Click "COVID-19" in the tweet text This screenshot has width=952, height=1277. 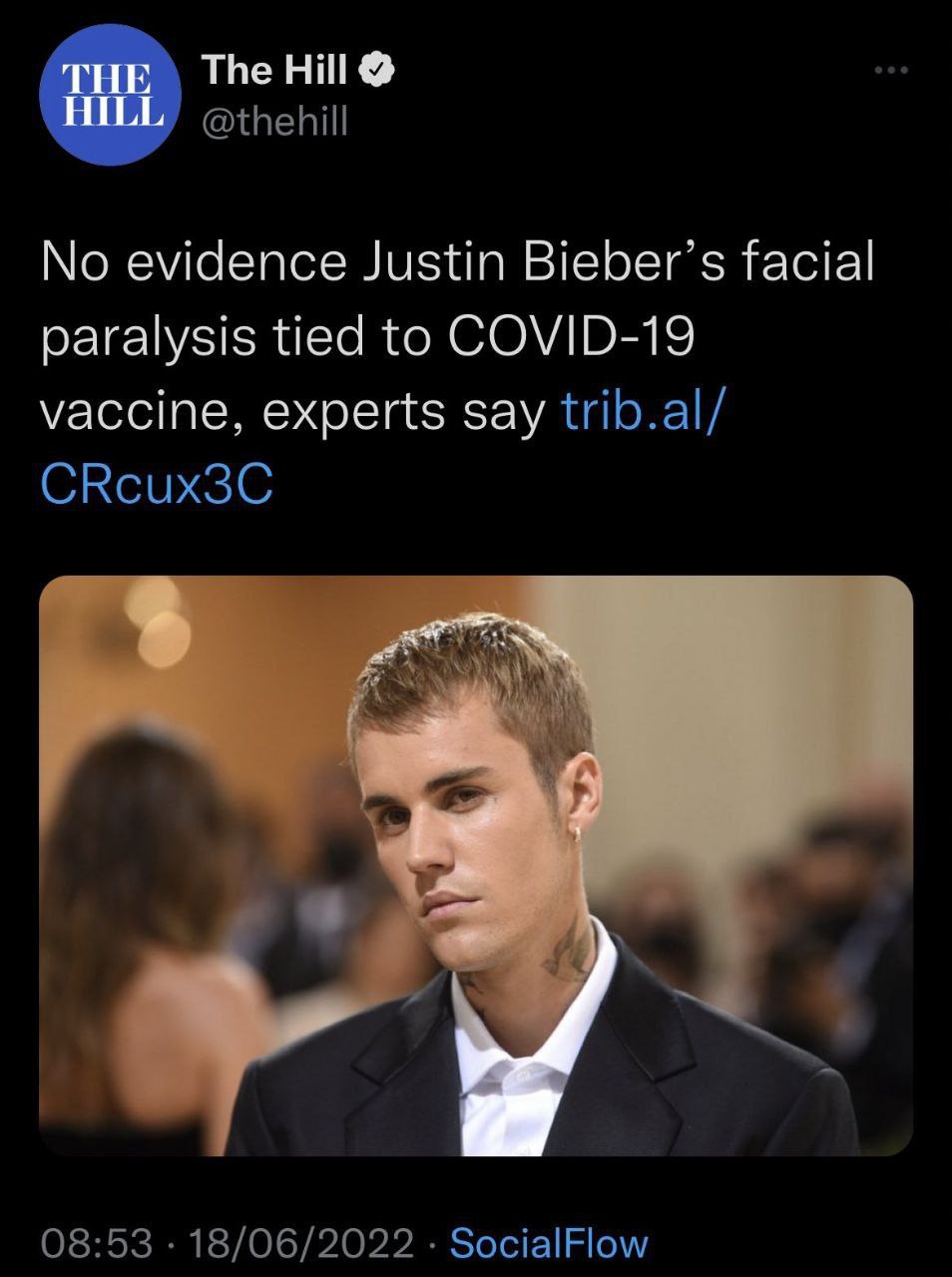(x=571, y=337)
